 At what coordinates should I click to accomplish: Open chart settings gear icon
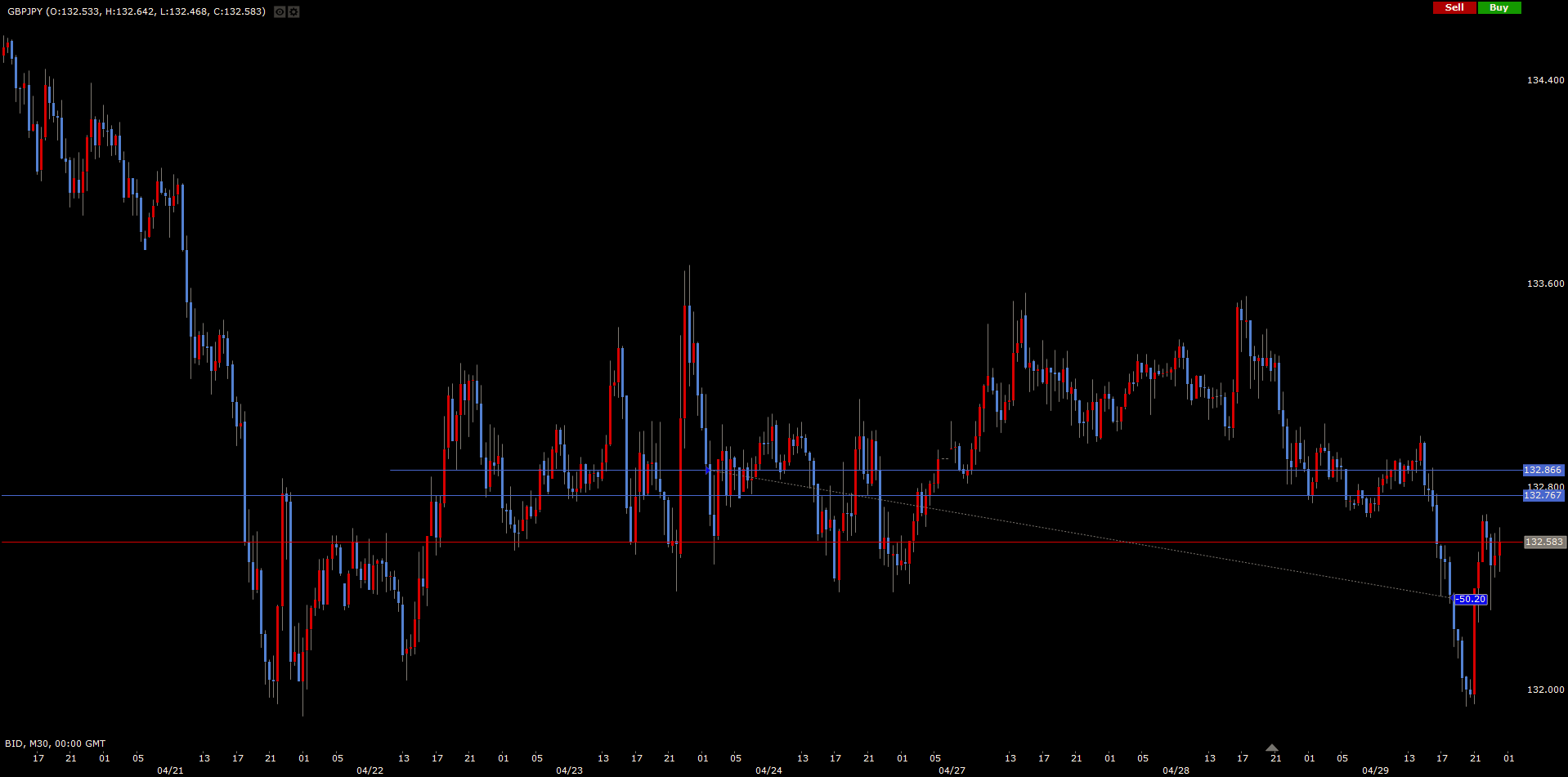293,12
